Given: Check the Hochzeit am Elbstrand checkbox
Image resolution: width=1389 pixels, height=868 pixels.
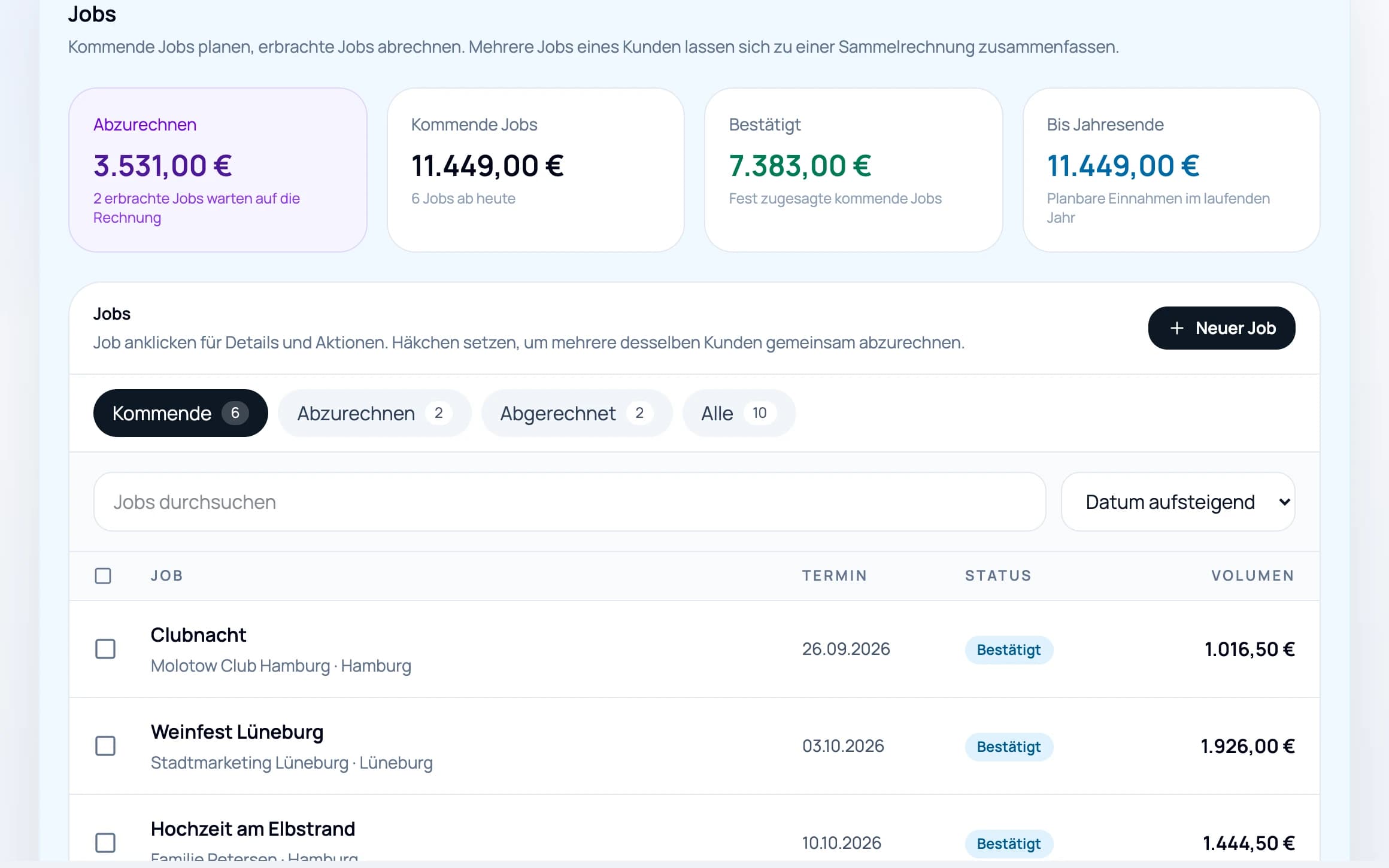Looking at the screenshot, I should [x=105, y=843].
